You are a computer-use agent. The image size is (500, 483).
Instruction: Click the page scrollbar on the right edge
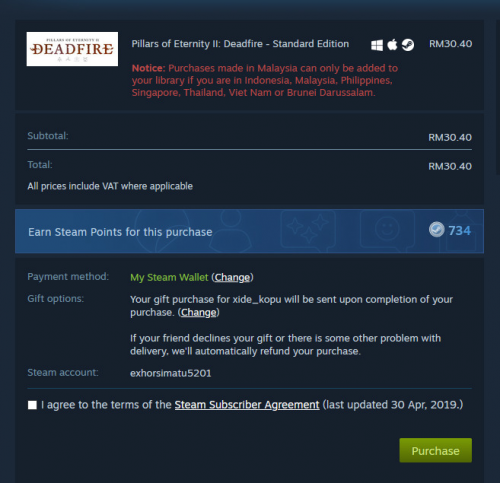(498, 97)
